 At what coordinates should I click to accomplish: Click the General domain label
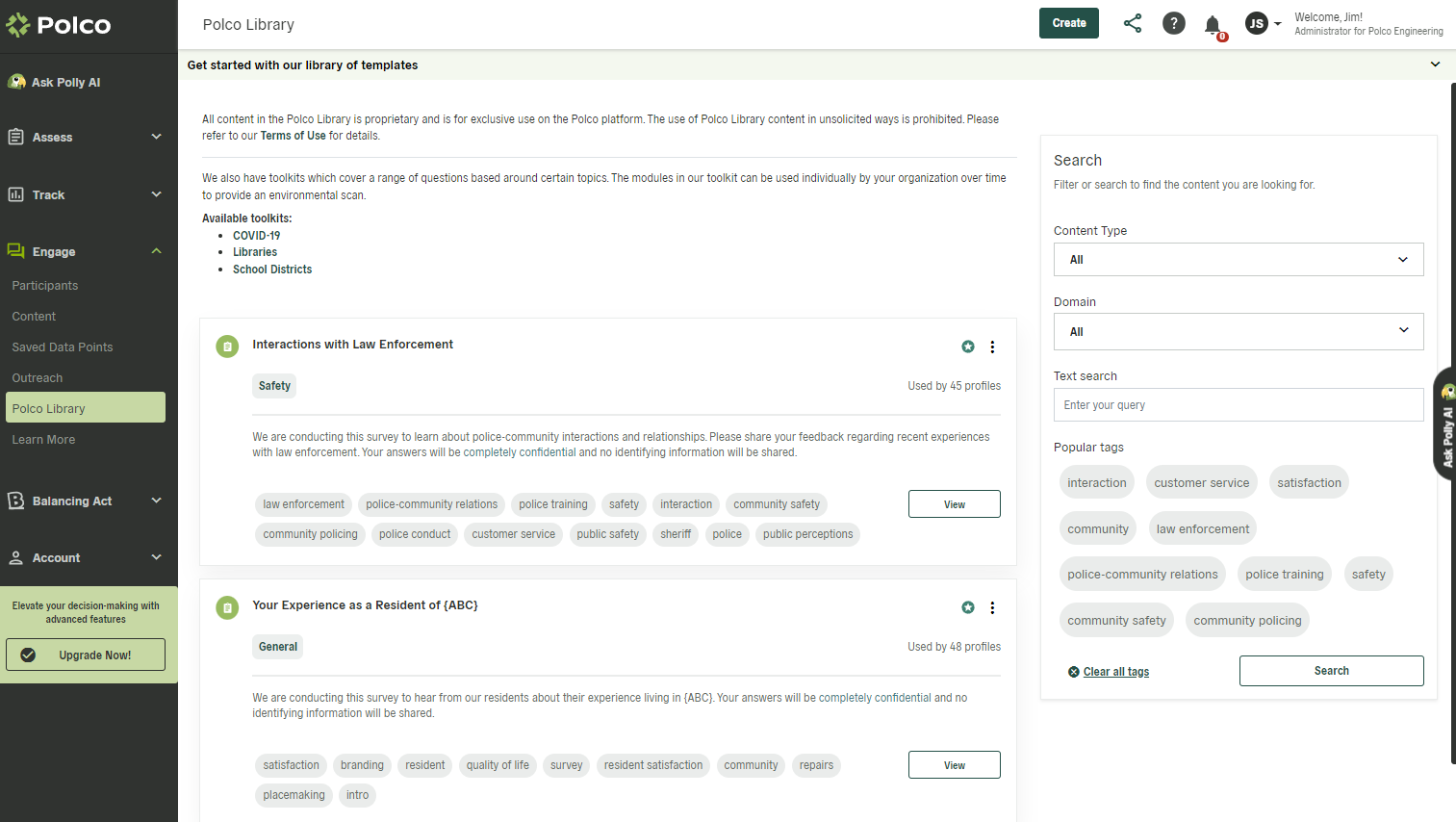pos(278,647)
